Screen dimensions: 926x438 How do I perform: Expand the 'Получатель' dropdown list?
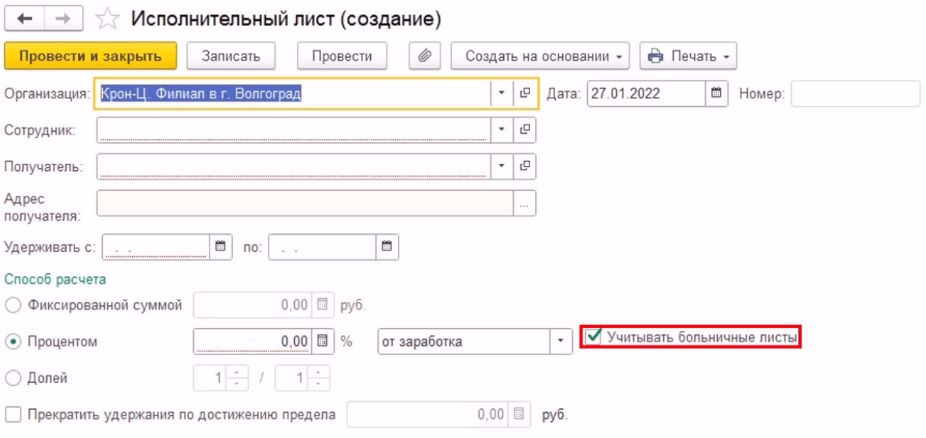(x=502, y=166)
